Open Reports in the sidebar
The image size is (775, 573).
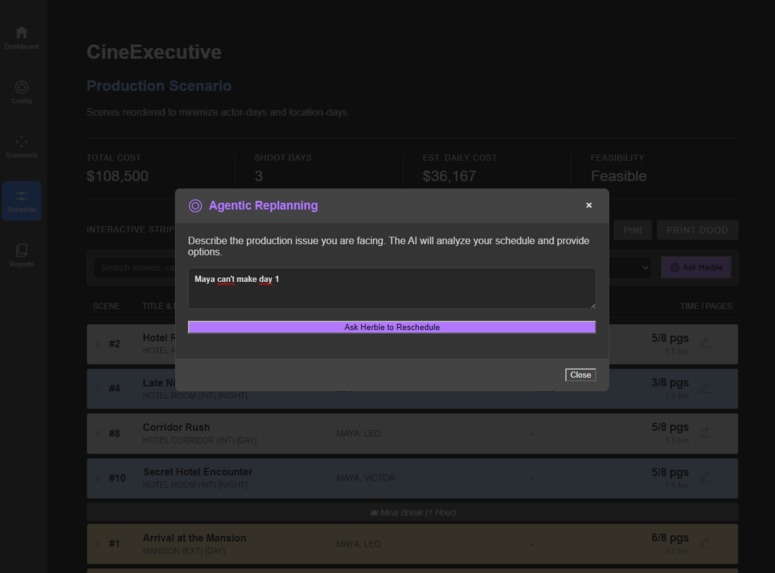click(21, 256)
